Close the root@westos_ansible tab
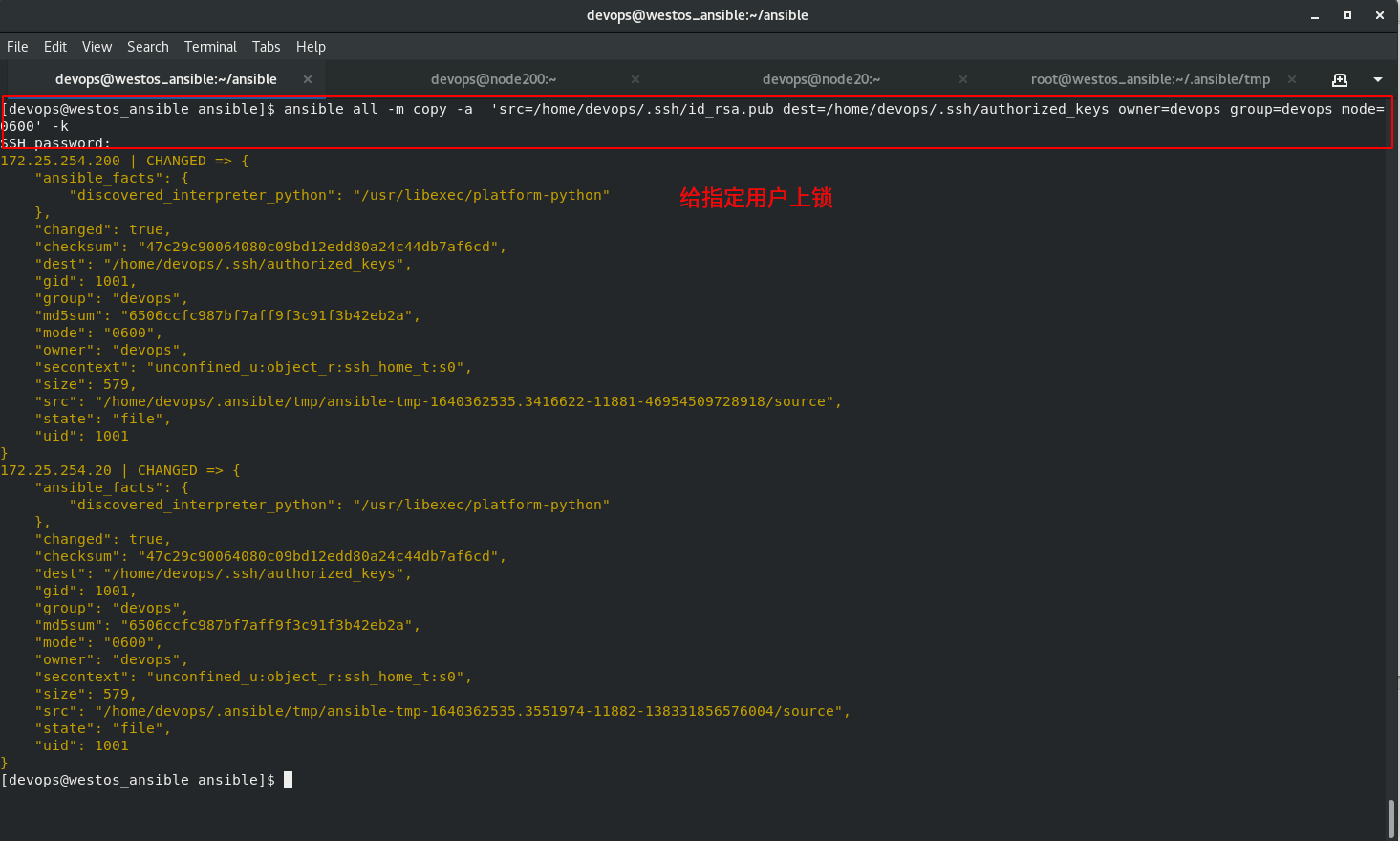The image size is (1400, 841). pos(1292,79)
